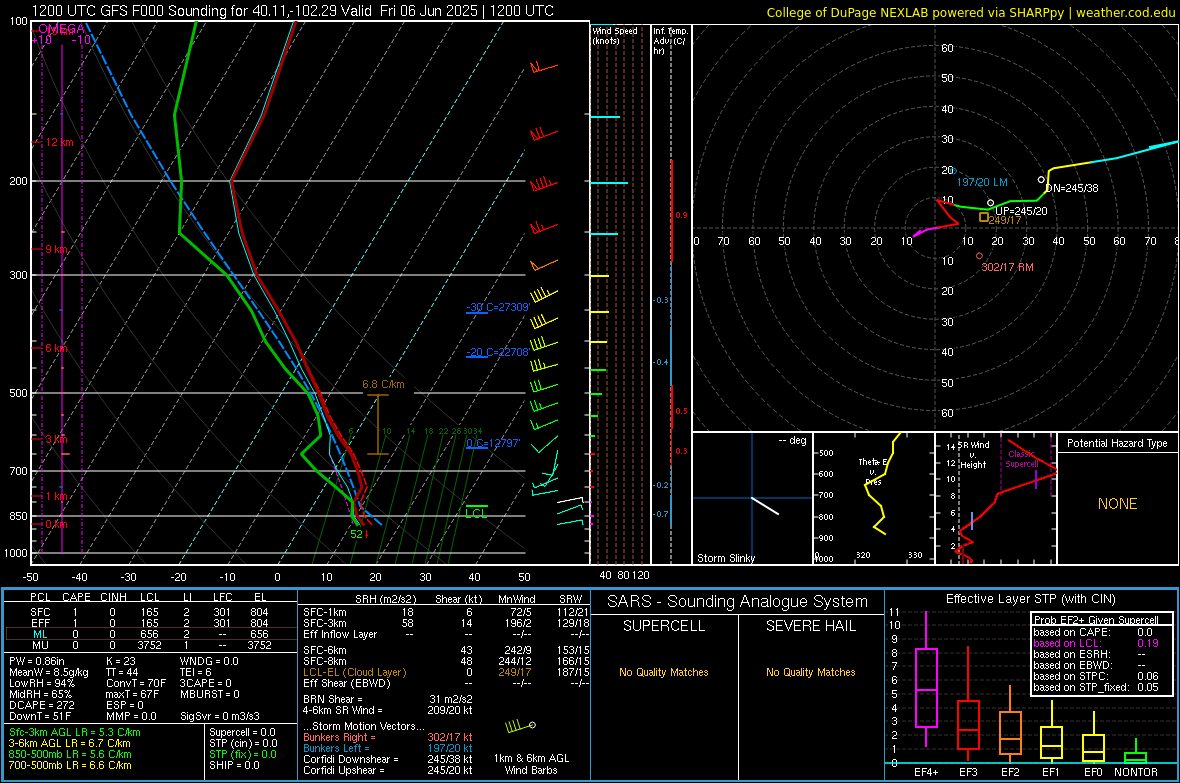Click the based on LCL: 0.19 line
This screenshot has width=1180, height=783.
pyautogui.click(x=1096, y=643)
